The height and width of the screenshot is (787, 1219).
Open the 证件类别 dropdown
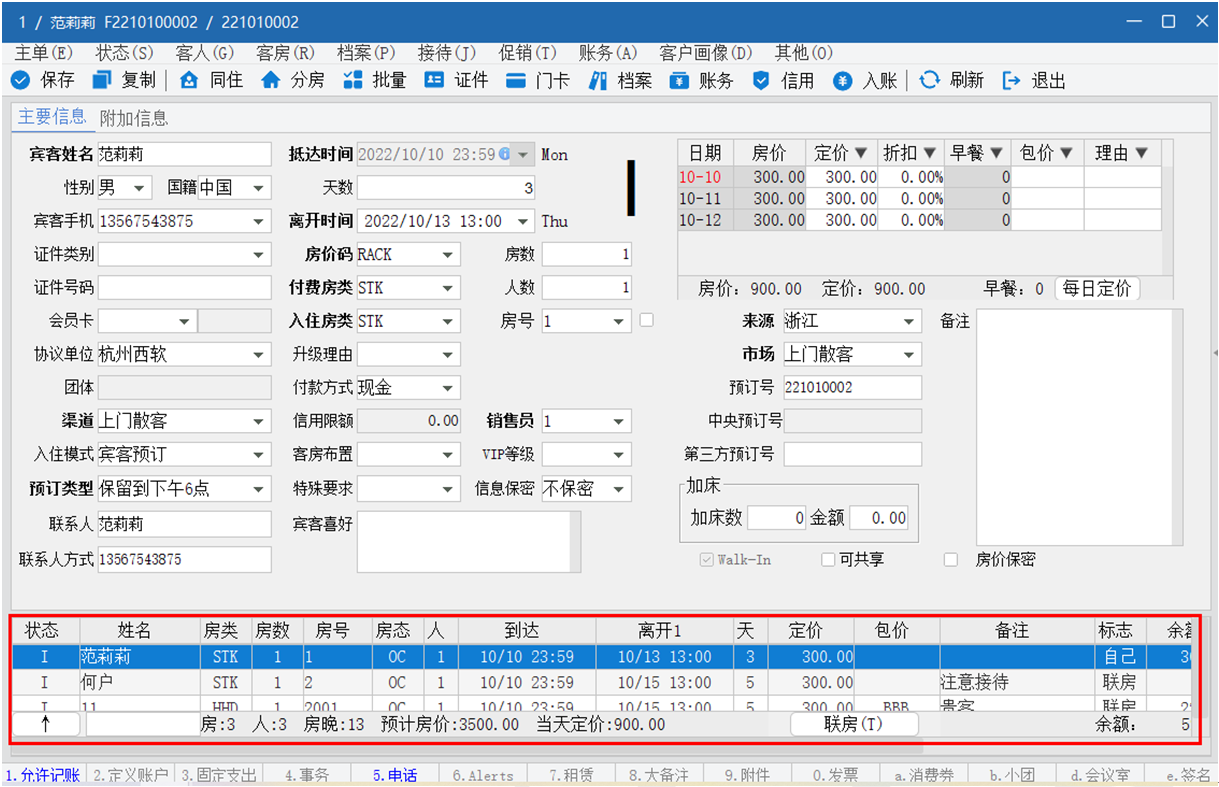259,254
